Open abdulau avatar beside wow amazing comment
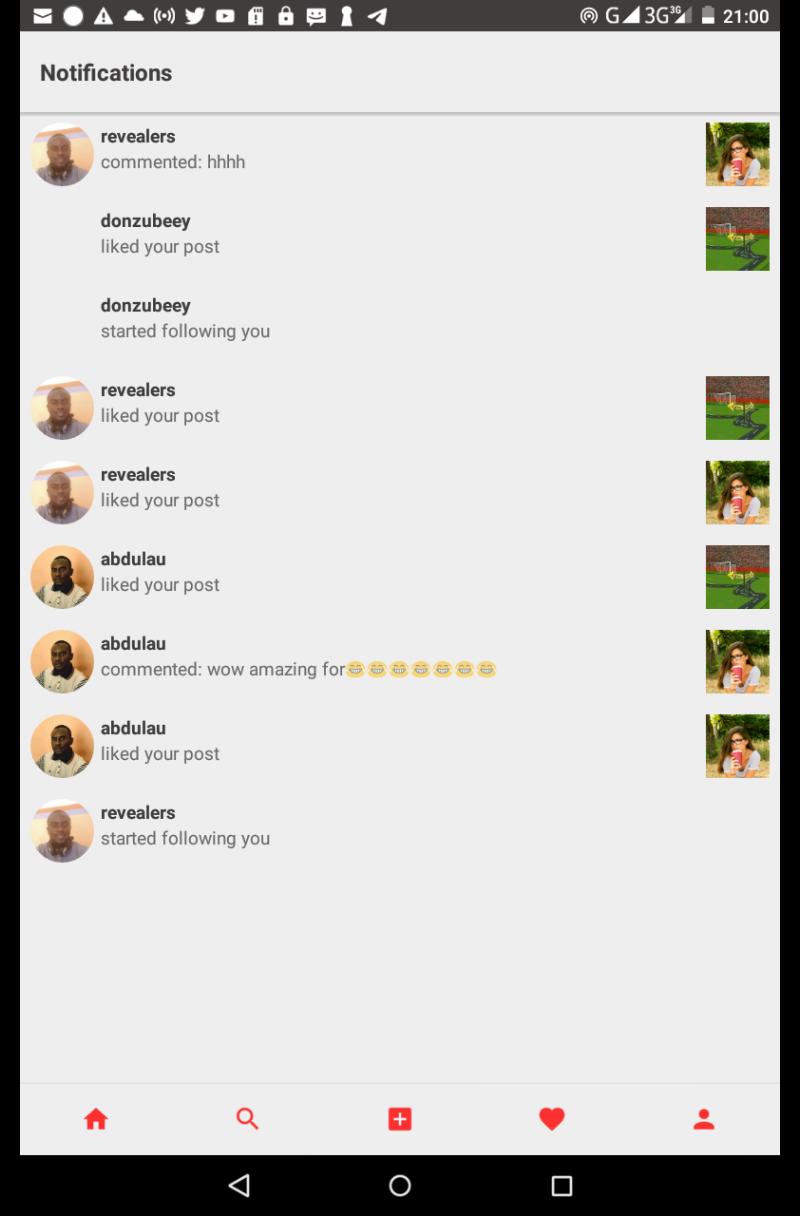 pyautogui.click(x=62, y=661)
